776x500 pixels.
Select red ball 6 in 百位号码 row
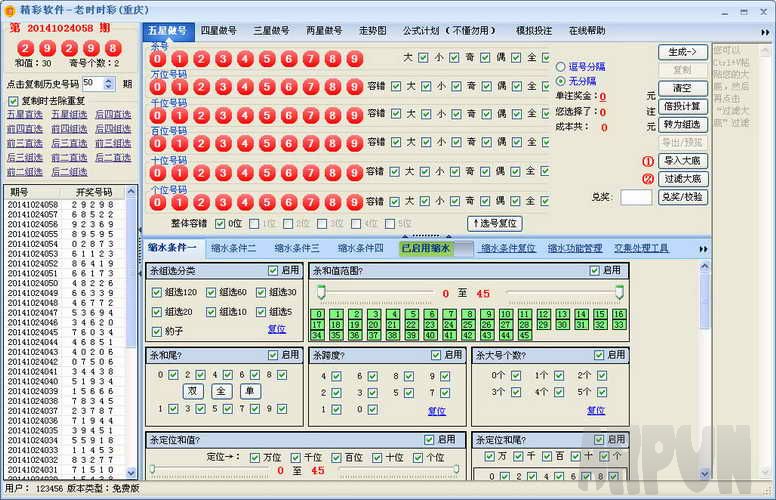pos(289,144)
